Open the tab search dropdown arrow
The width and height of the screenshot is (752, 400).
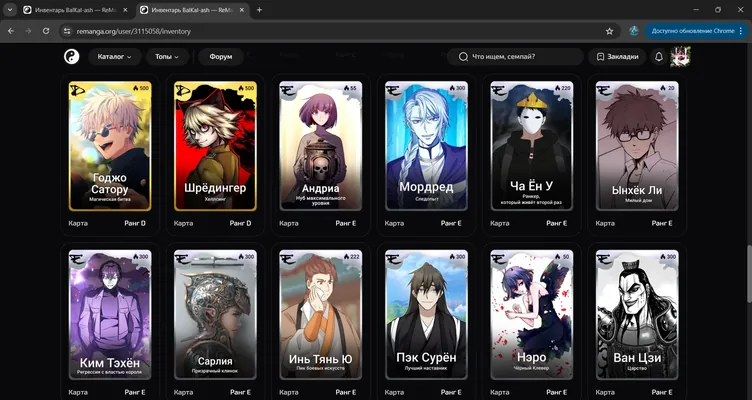pyautogui.click(x=10, y=10)
